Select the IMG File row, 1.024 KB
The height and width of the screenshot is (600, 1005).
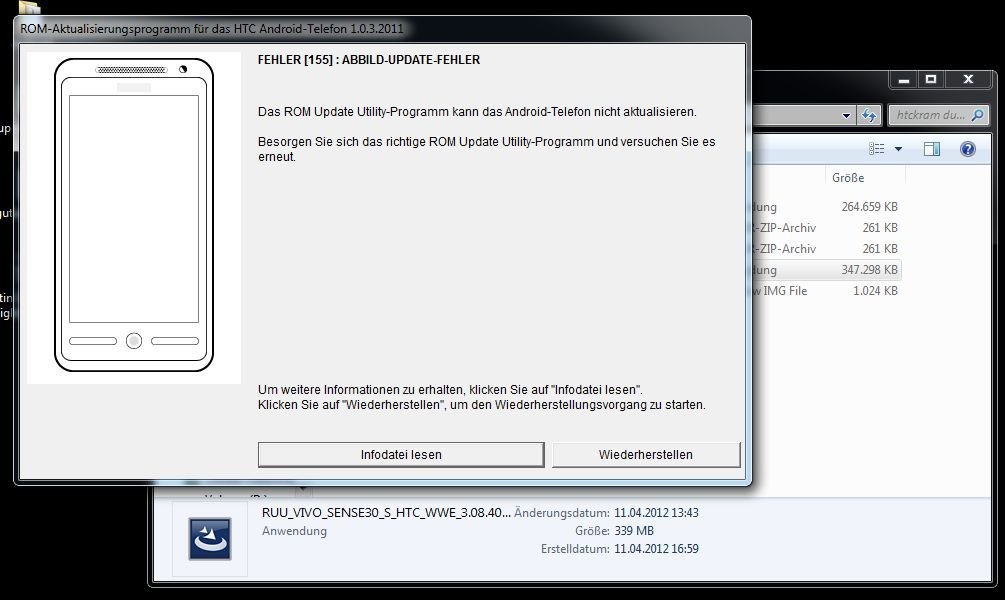[x=827, y=290]
